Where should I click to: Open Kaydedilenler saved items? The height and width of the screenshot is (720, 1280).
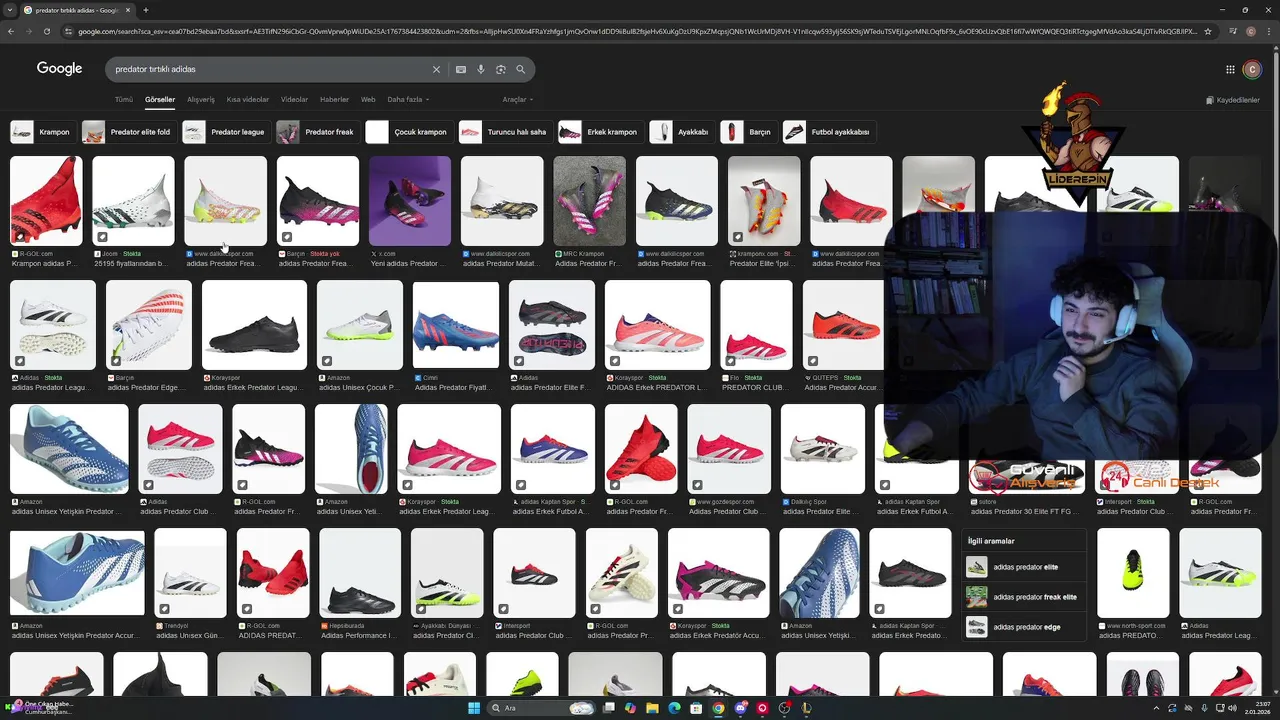1233,100
